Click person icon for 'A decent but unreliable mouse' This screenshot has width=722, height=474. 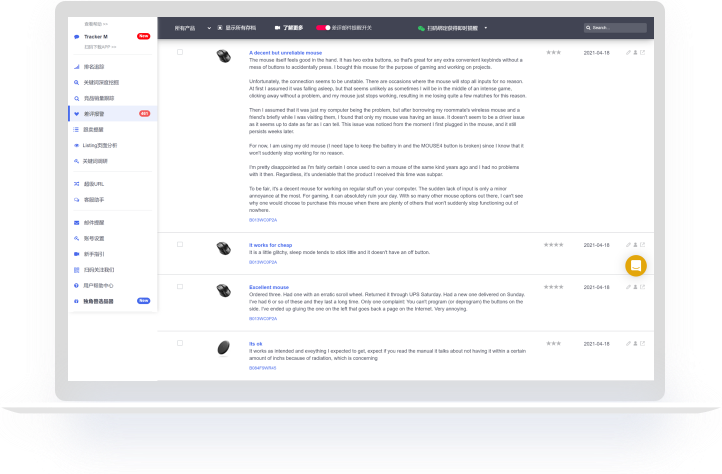(x=635, y=53)
